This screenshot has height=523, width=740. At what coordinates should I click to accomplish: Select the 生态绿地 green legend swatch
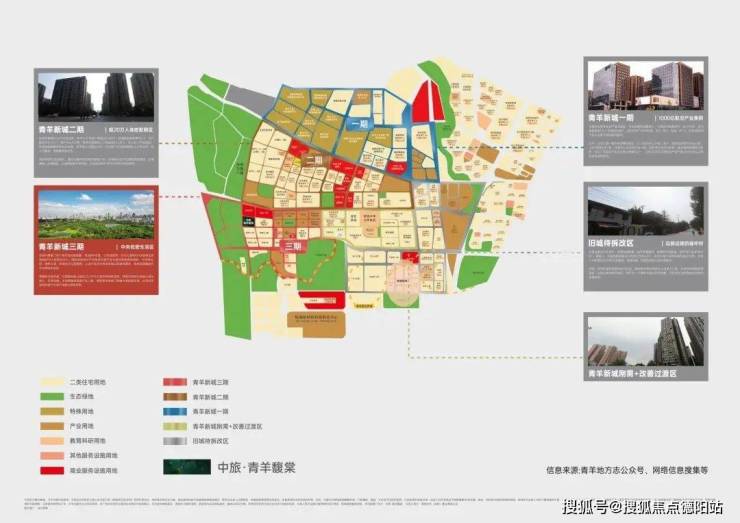click(52, 396)
